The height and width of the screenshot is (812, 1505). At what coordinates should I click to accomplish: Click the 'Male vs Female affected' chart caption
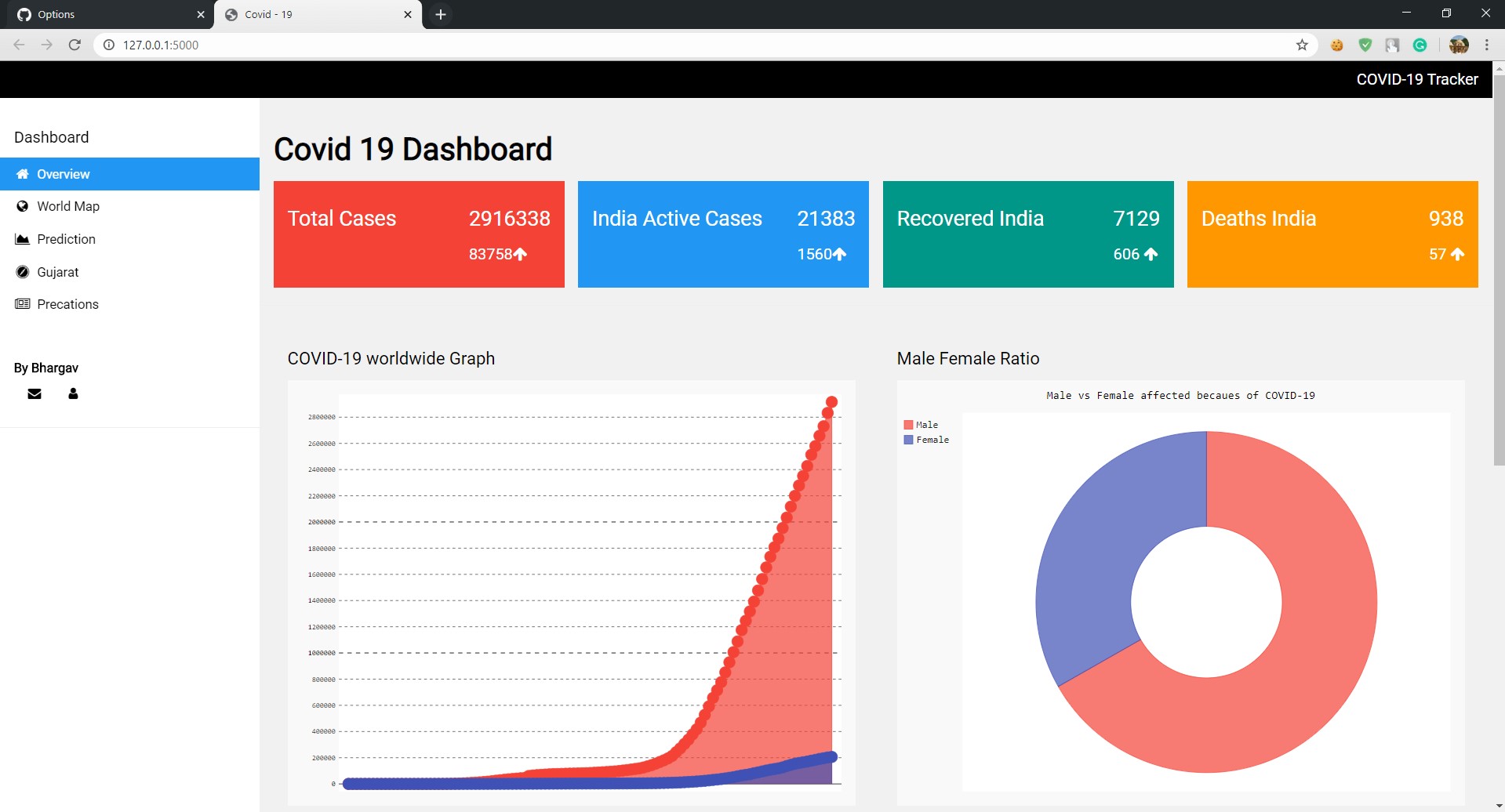tap(1180, 395)
